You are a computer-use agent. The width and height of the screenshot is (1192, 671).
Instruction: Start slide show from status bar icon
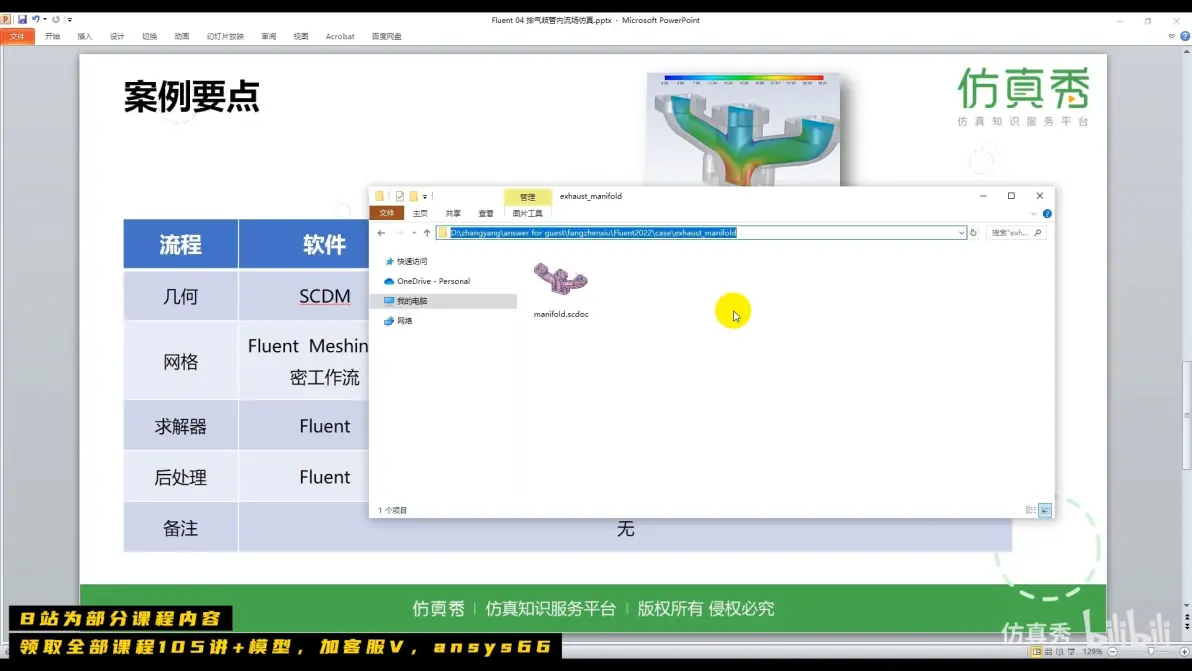point(1071,651)
